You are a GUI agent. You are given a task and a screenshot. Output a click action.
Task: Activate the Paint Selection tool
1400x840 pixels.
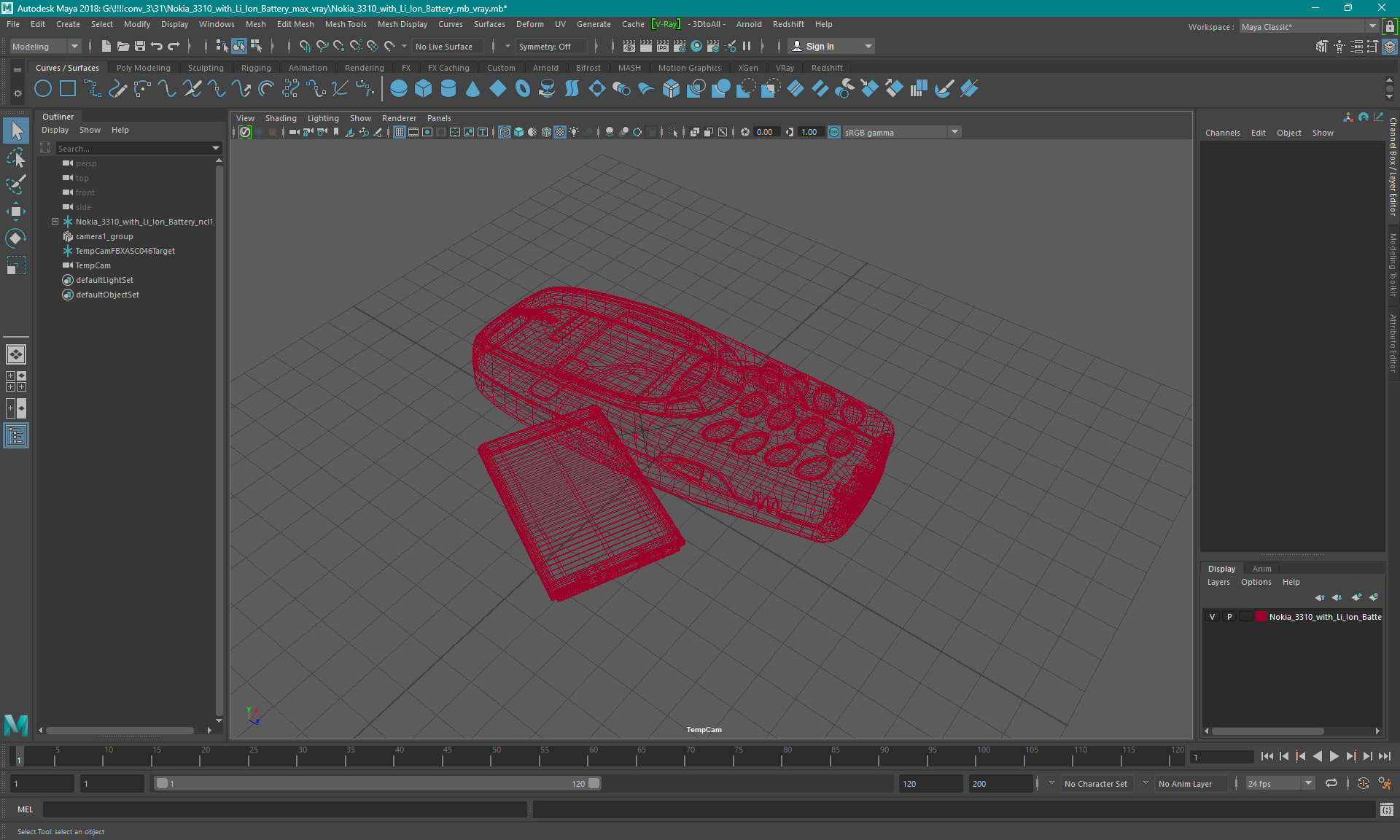click(16, 184)
